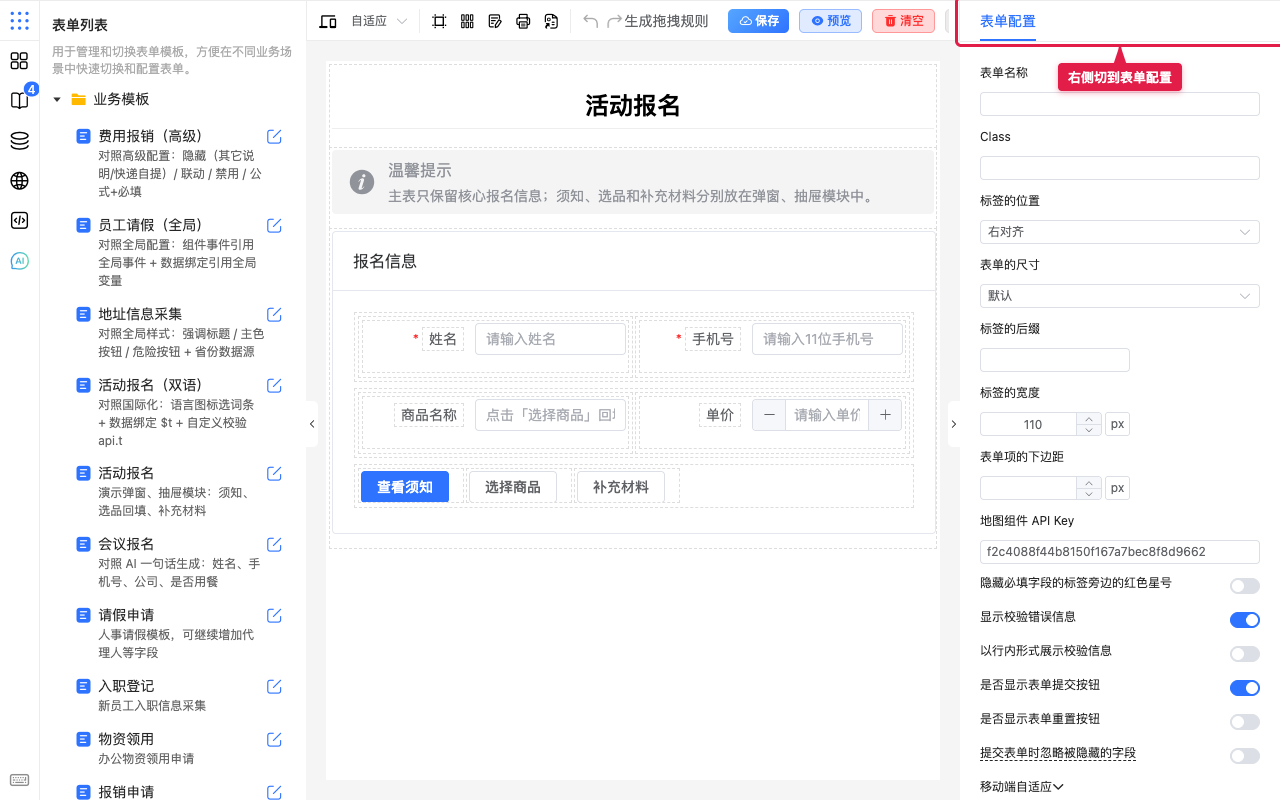This screenshot has height=800, width=1280.
Task: Click the edit note icon in toolbar
Action: click(495, 21)
